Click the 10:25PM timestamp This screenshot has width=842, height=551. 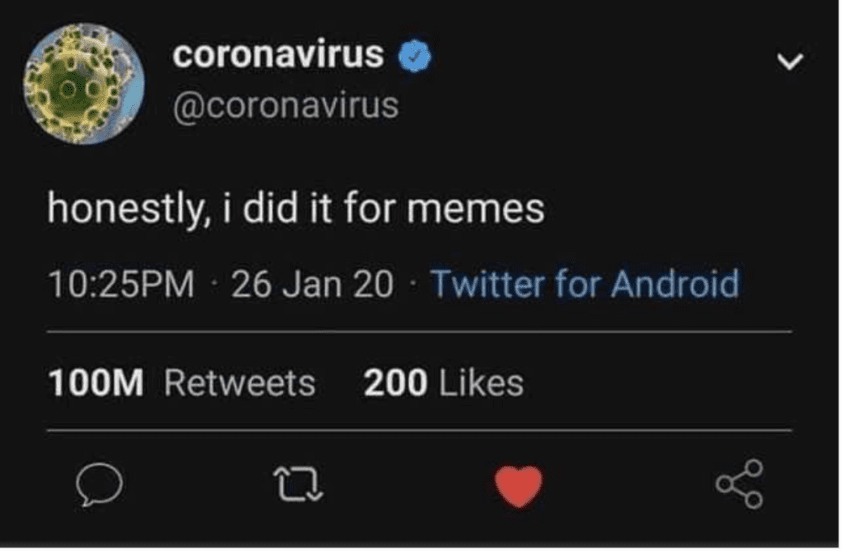point(121,284)
